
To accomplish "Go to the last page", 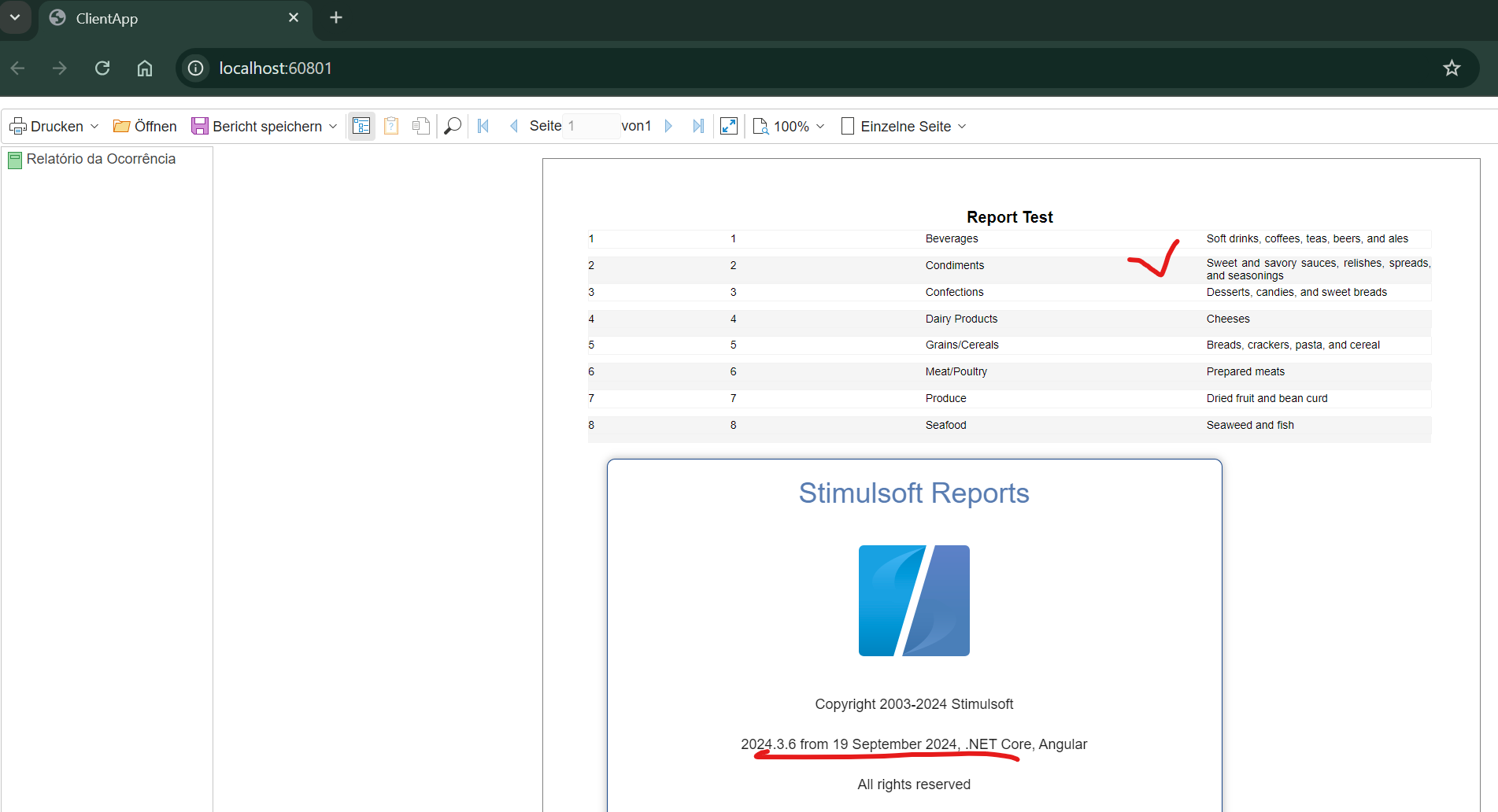I will (x=698, y=126).
